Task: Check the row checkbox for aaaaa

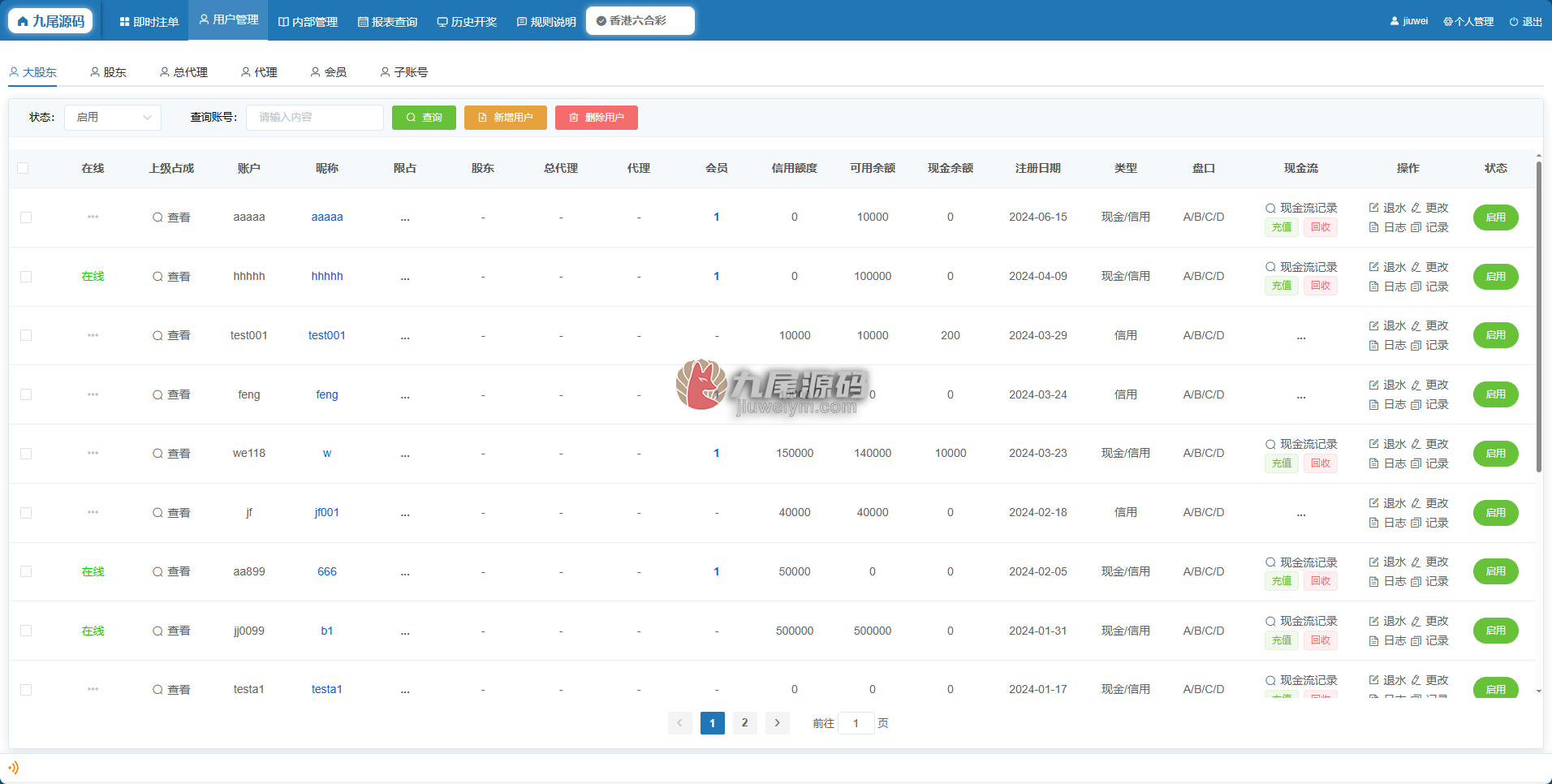Action: pyautogui.click(x=26, y=218)
